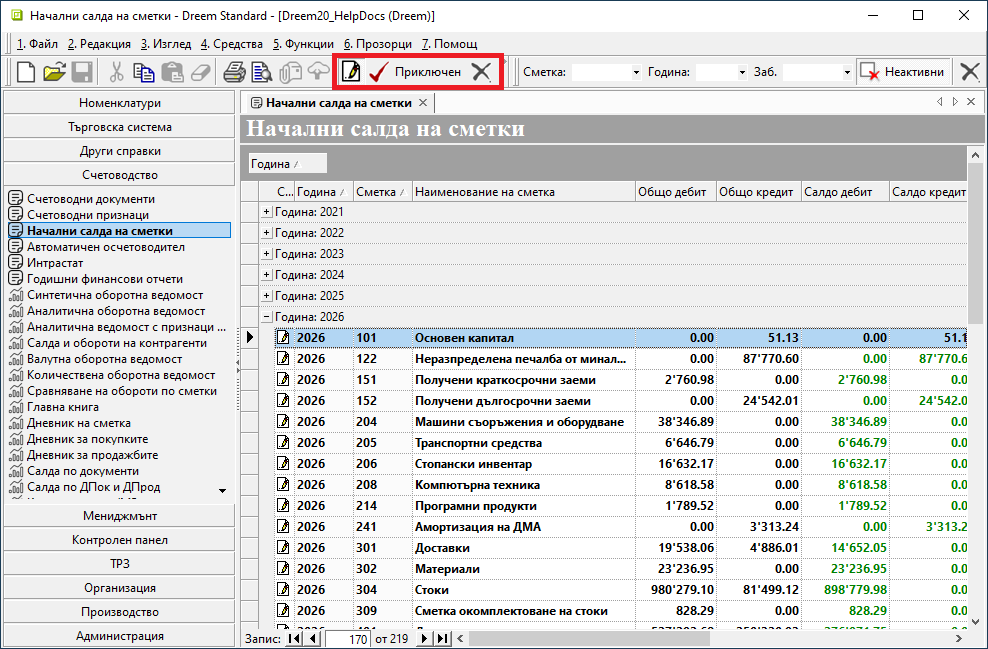988x649 pixels.
Task: Select Главна книга in the sidebar
Action: pos(62,407)
